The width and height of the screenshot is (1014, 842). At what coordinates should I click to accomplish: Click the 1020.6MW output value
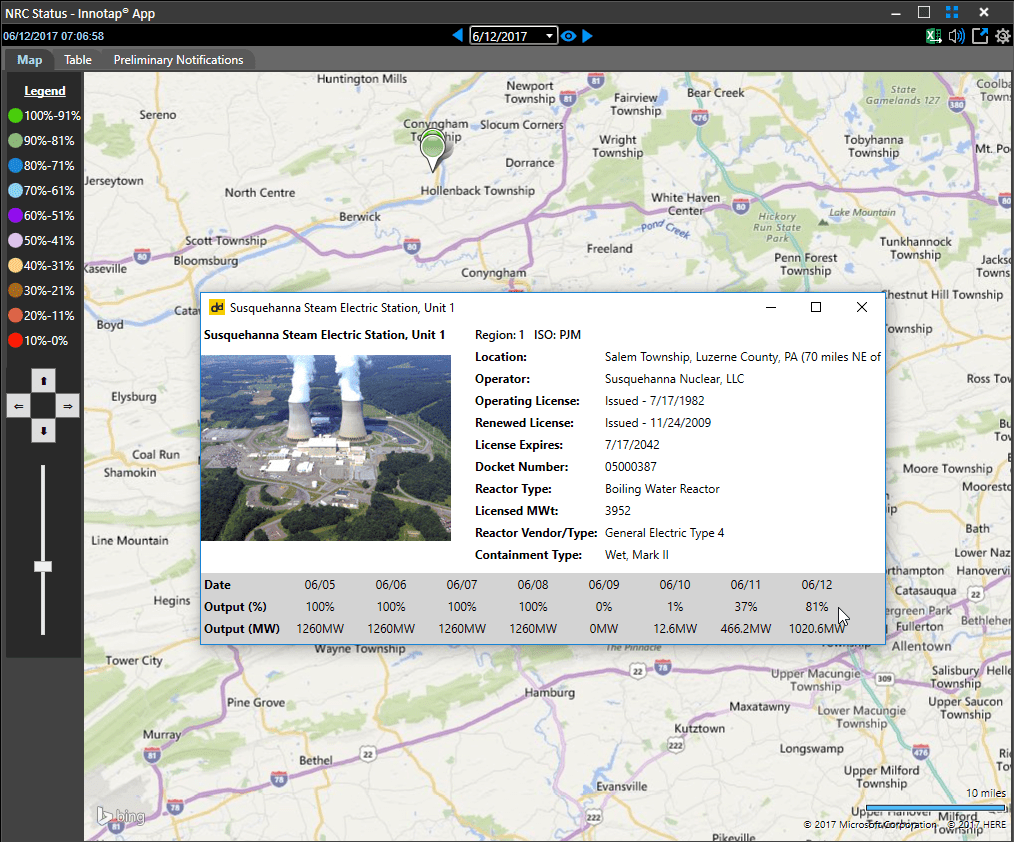817,629
